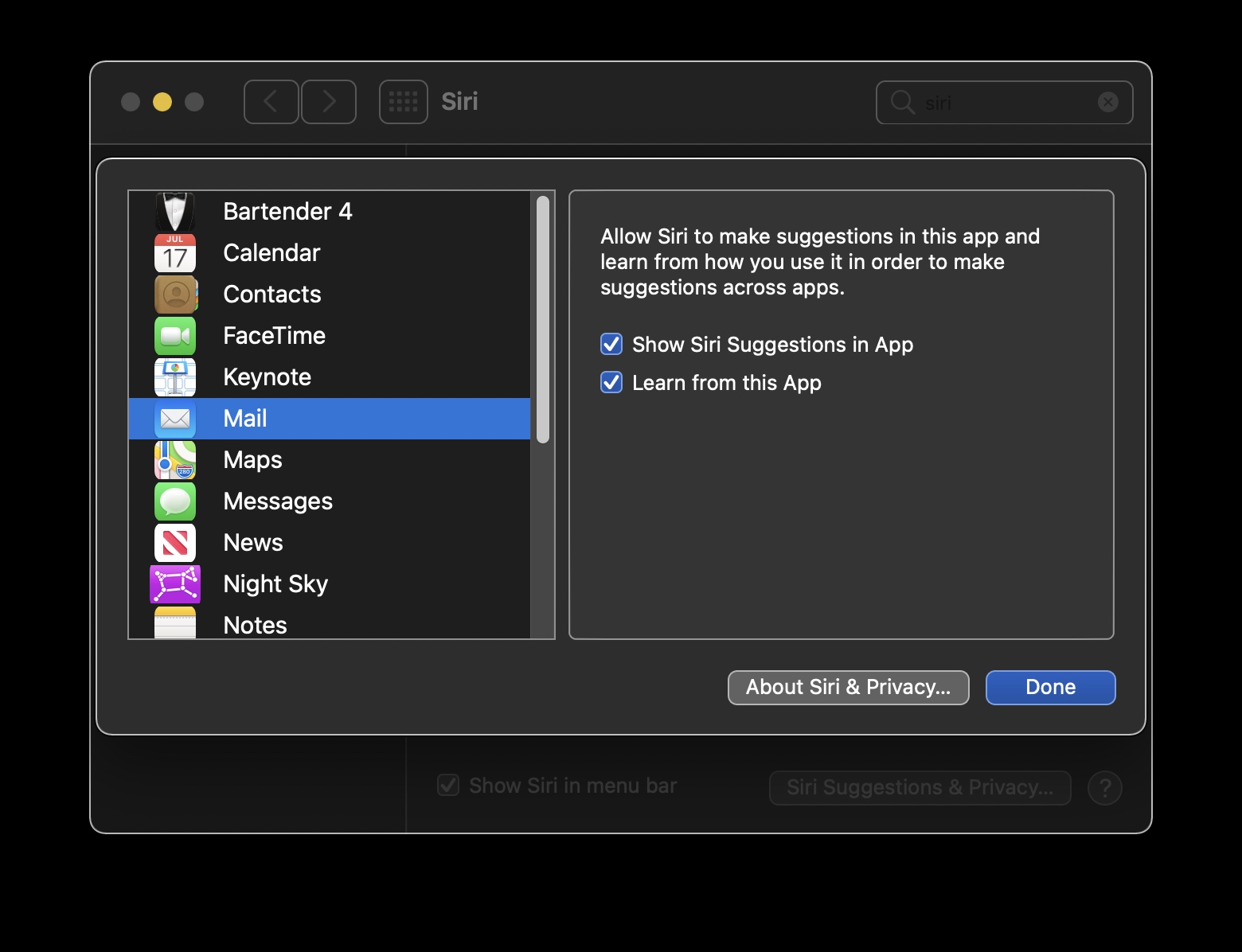This screenshot has width=1242, height=952.
Task: Click the Done button
Action: coord(1051,688)
